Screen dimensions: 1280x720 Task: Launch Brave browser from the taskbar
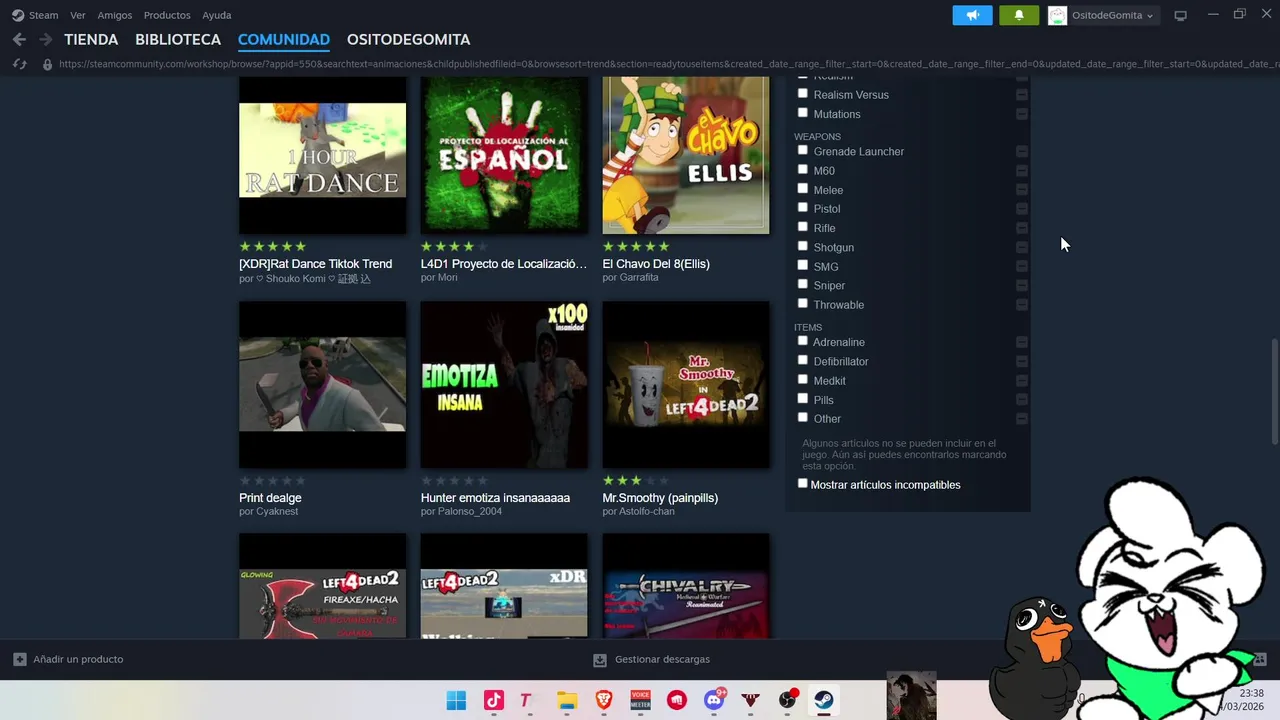click(604, 700)
